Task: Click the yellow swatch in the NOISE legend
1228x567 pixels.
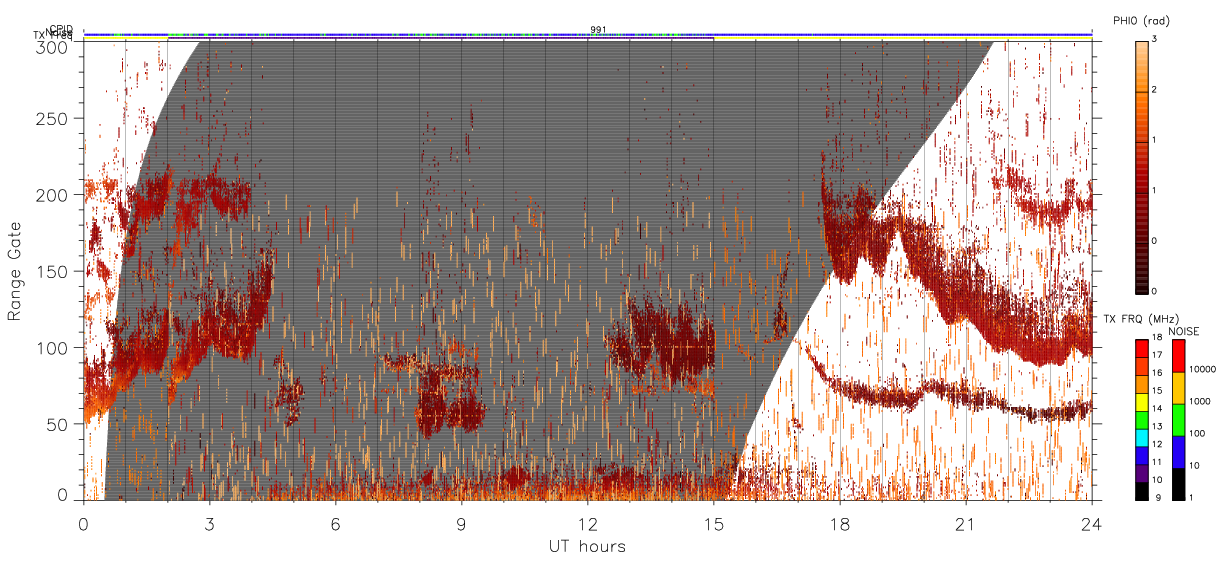Action: (1179, 387)
